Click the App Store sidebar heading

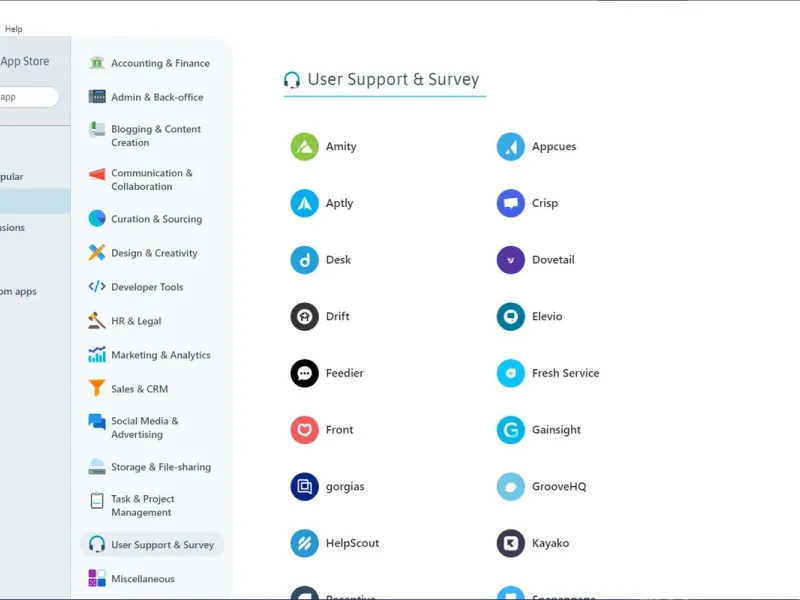pos(25,61)
